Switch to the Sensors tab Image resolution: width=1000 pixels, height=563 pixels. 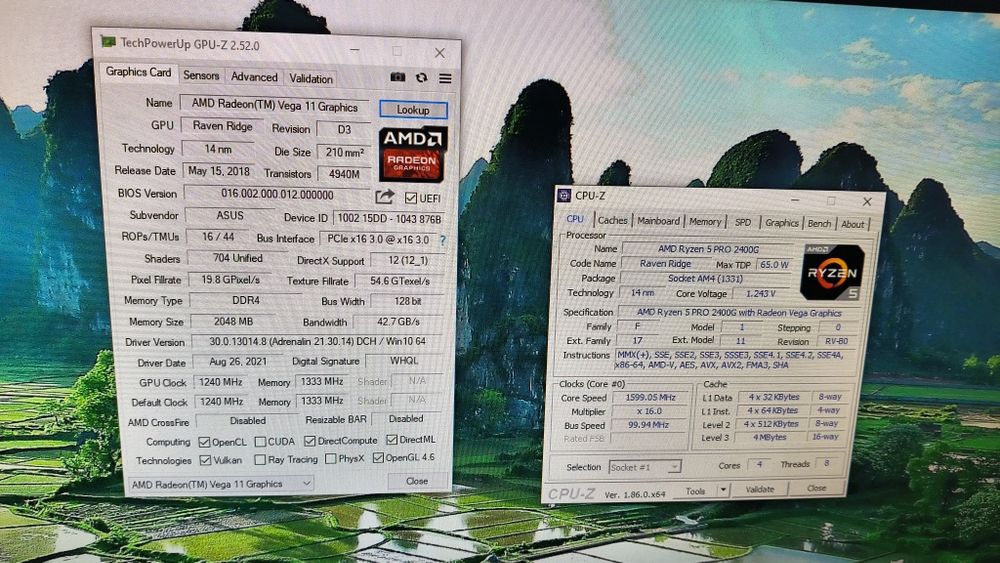201,75
